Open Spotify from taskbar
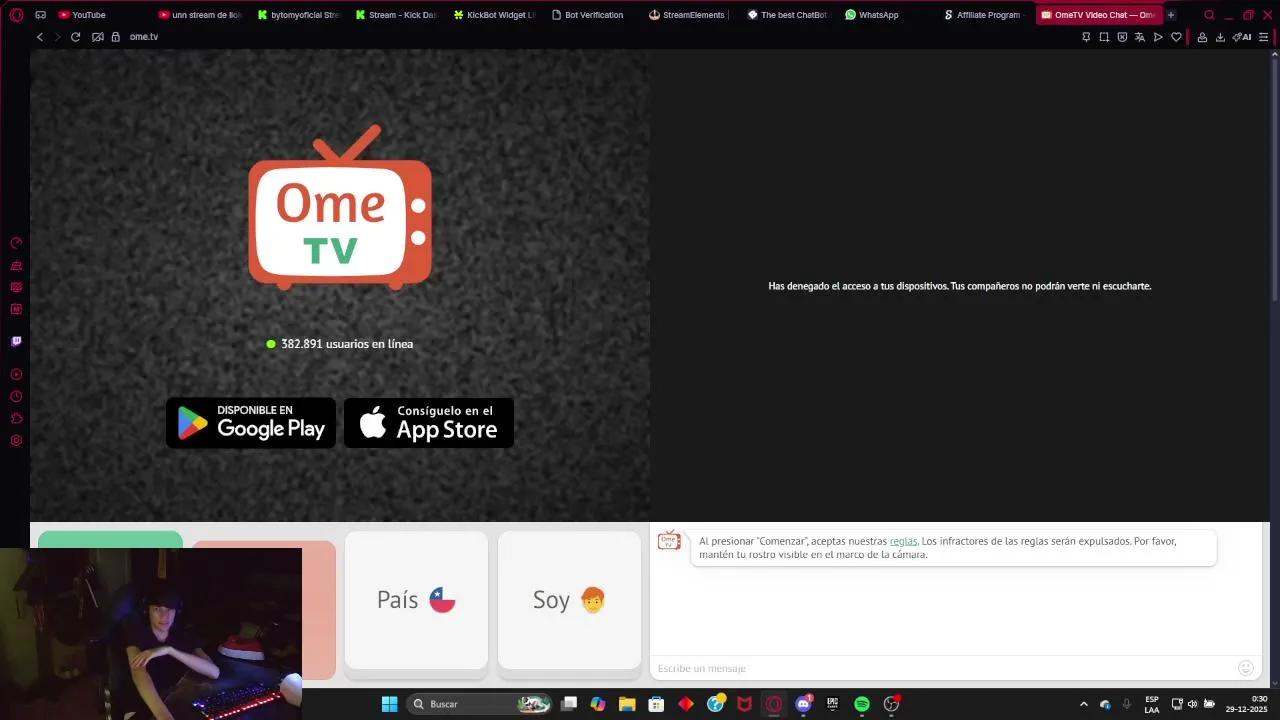 coord(862,704)
